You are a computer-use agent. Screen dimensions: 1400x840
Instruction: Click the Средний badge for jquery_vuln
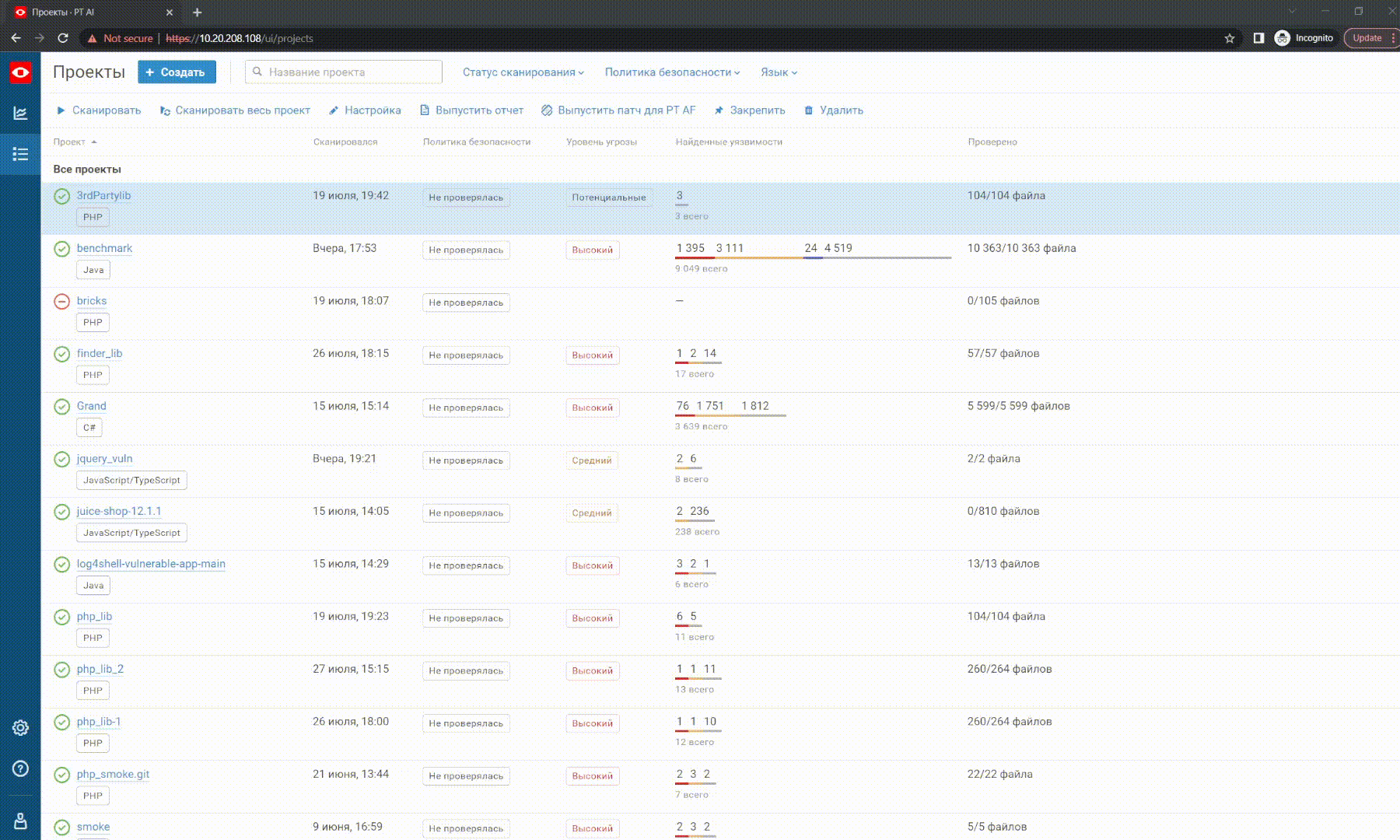592,460
